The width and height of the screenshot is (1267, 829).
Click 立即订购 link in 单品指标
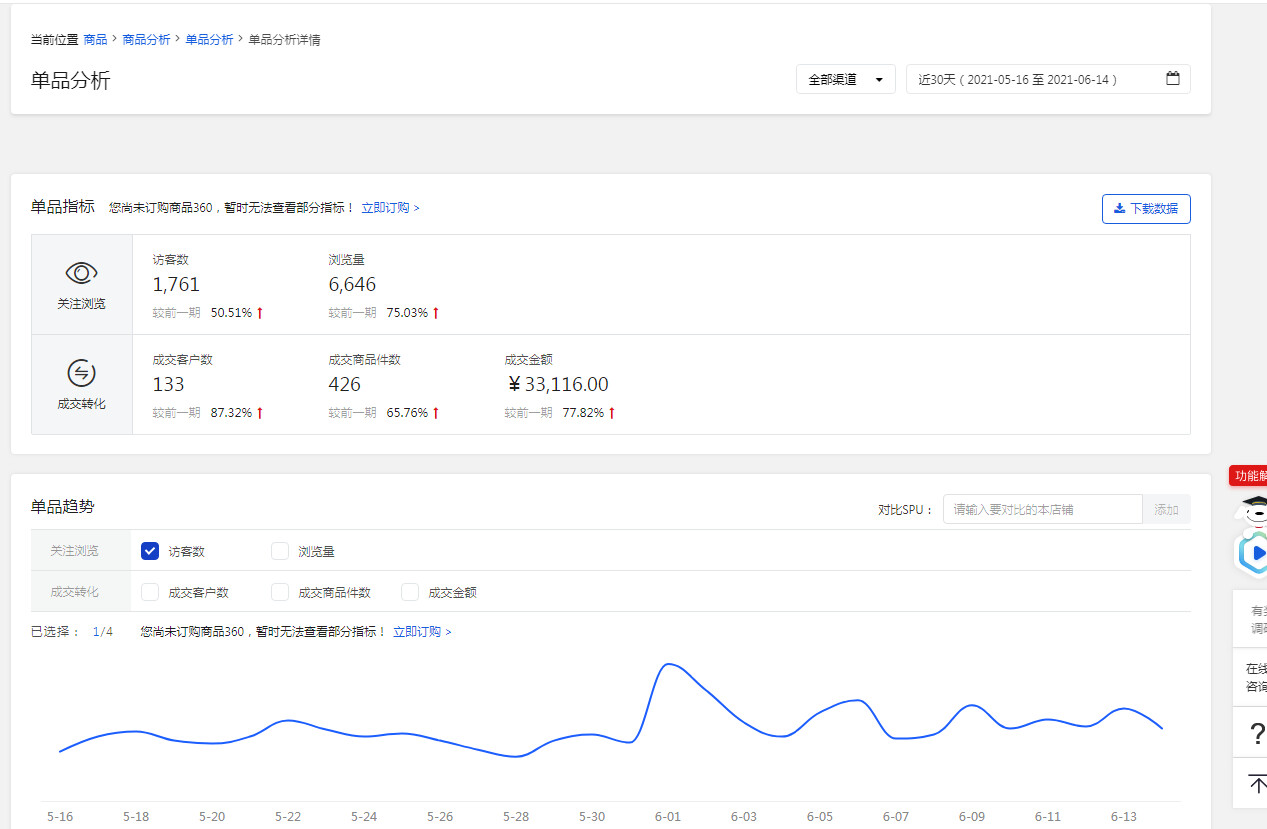click(390, 208)
